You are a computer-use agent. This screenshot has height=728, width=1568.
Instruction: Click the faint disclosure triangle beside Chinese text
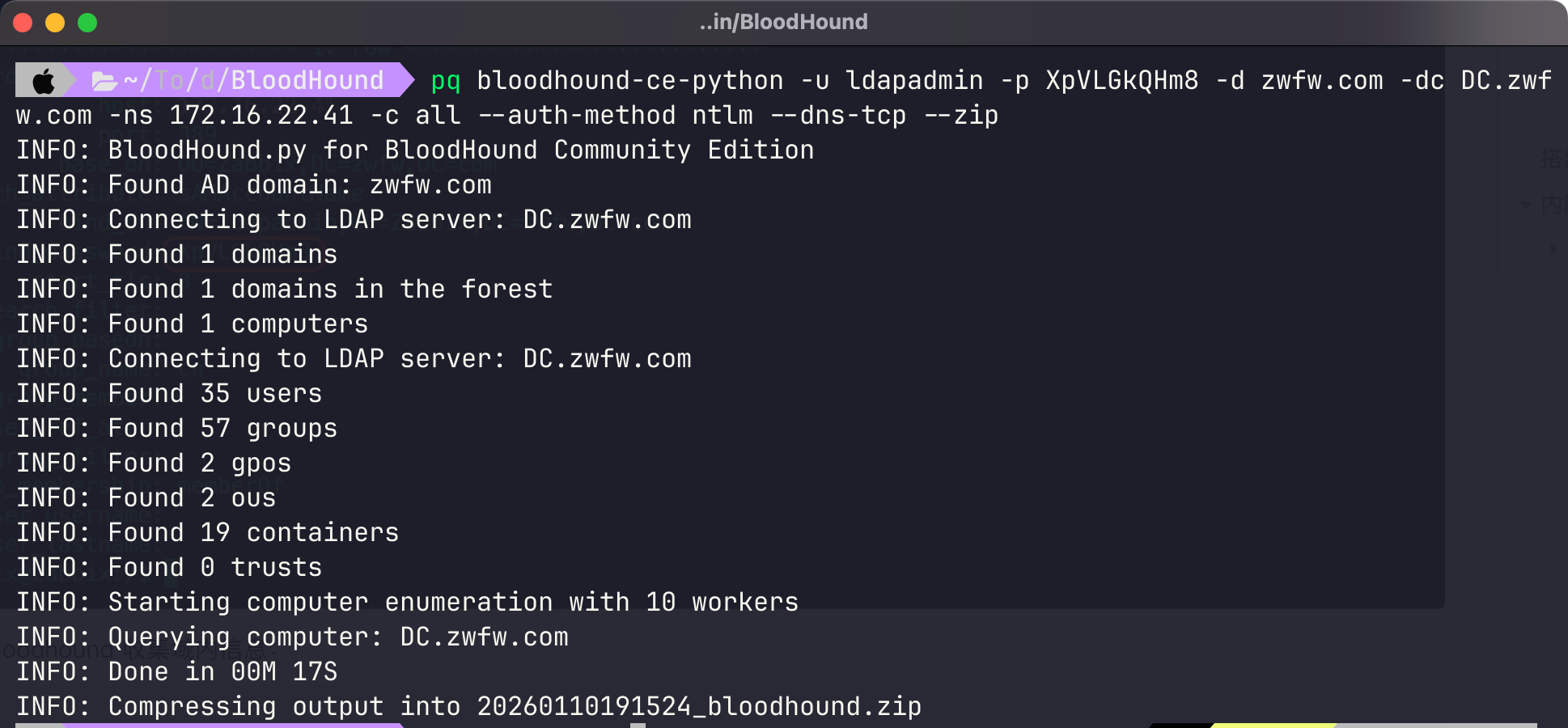pos(1526,204)
